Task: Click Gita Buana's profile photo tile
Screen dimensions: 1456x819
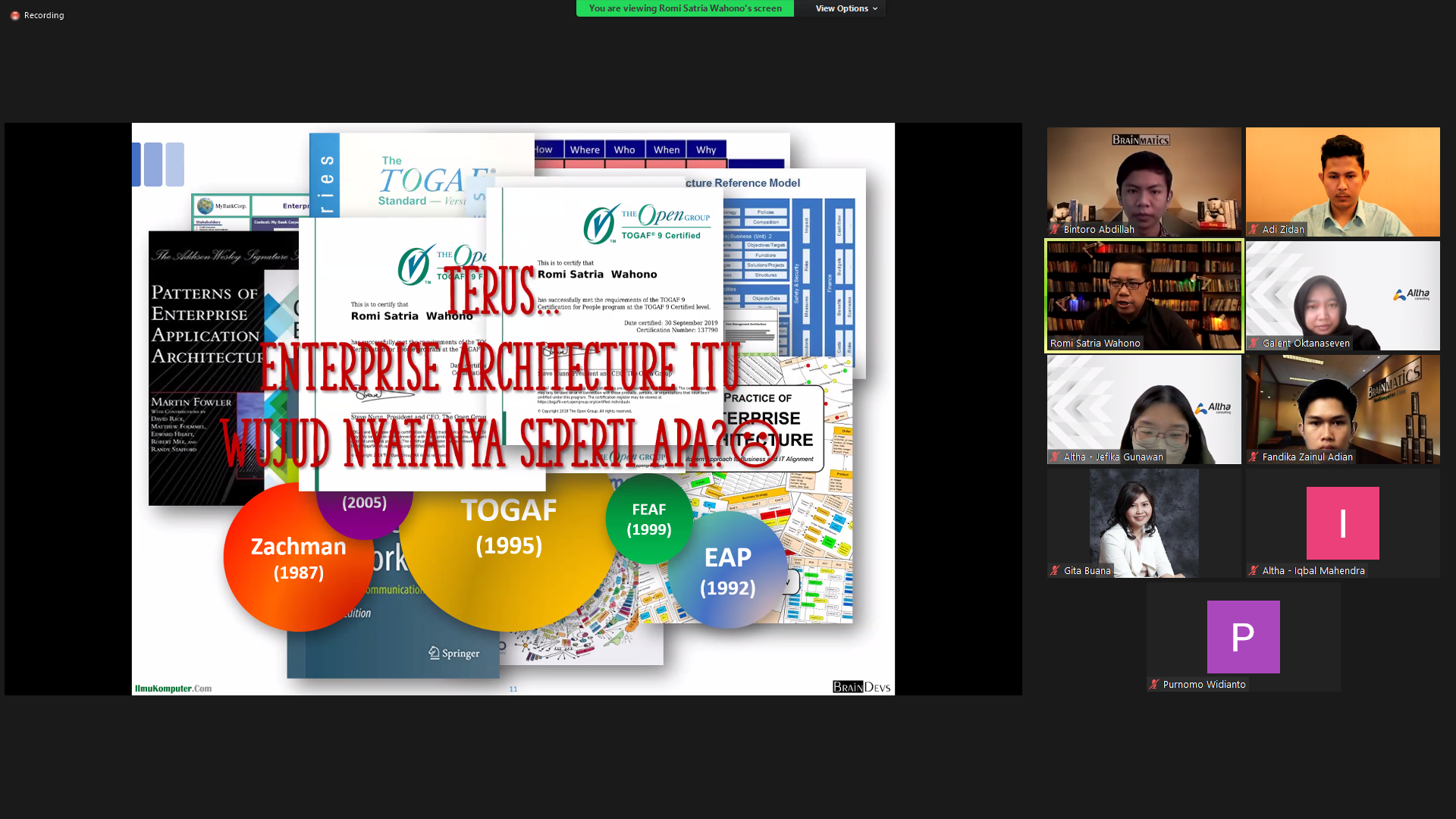Action: pyautogui.click(x=1144, y=522)
